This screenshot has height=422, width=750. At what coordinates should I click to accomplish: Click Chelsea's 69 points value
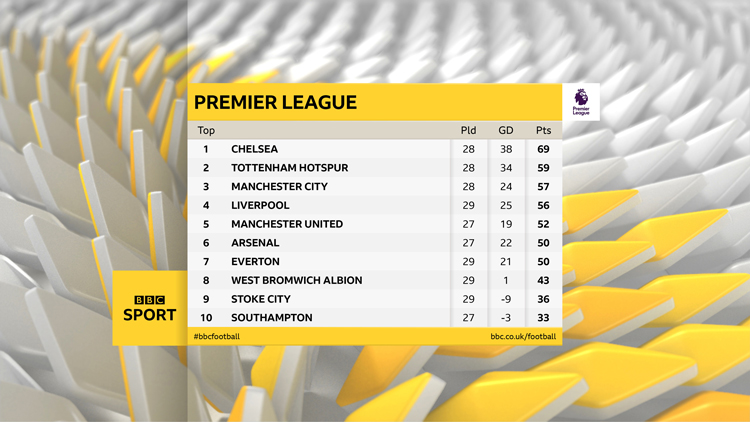(543, 149)
